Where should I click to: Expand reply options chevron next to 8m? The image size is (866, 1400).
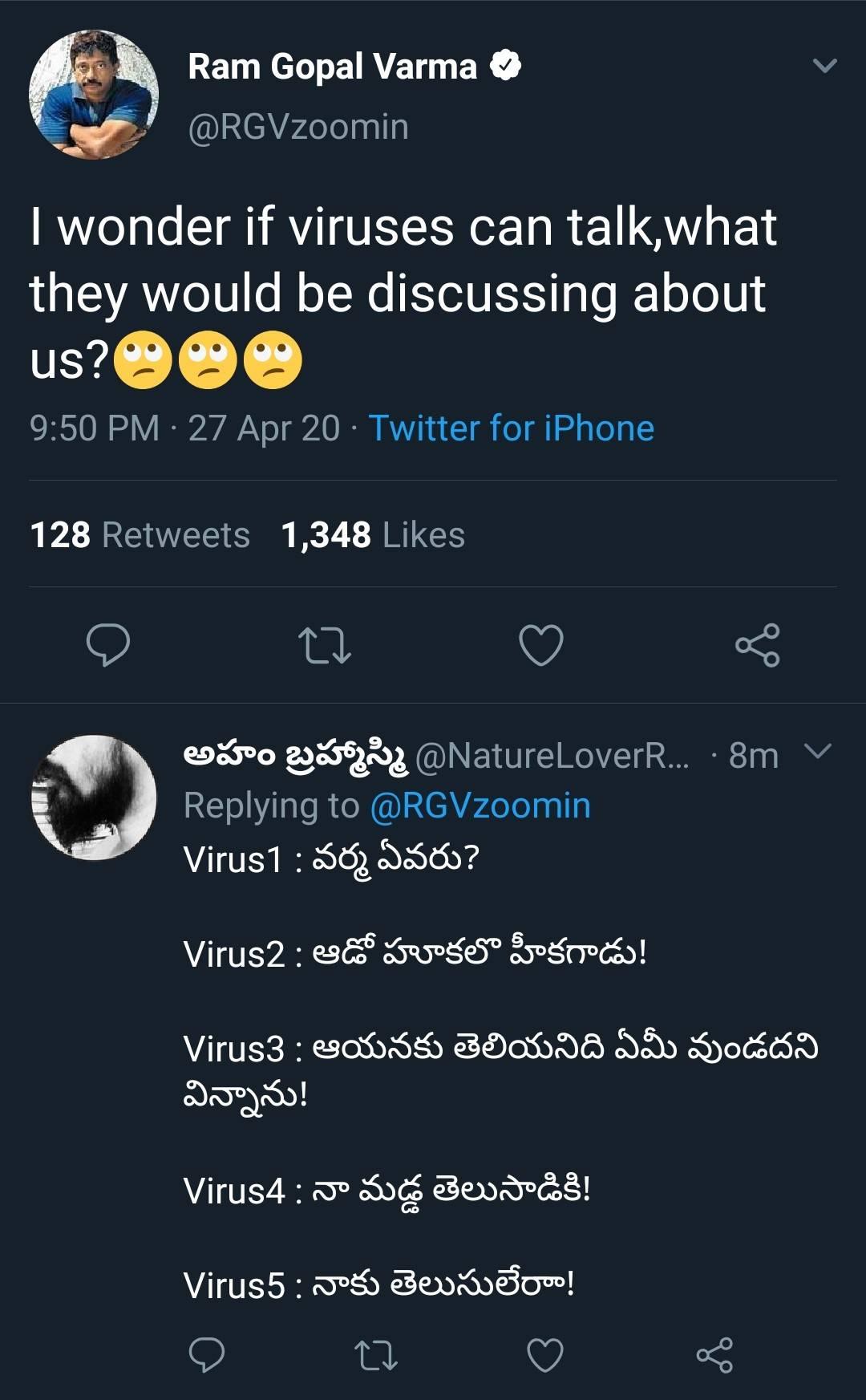(818, 752)
